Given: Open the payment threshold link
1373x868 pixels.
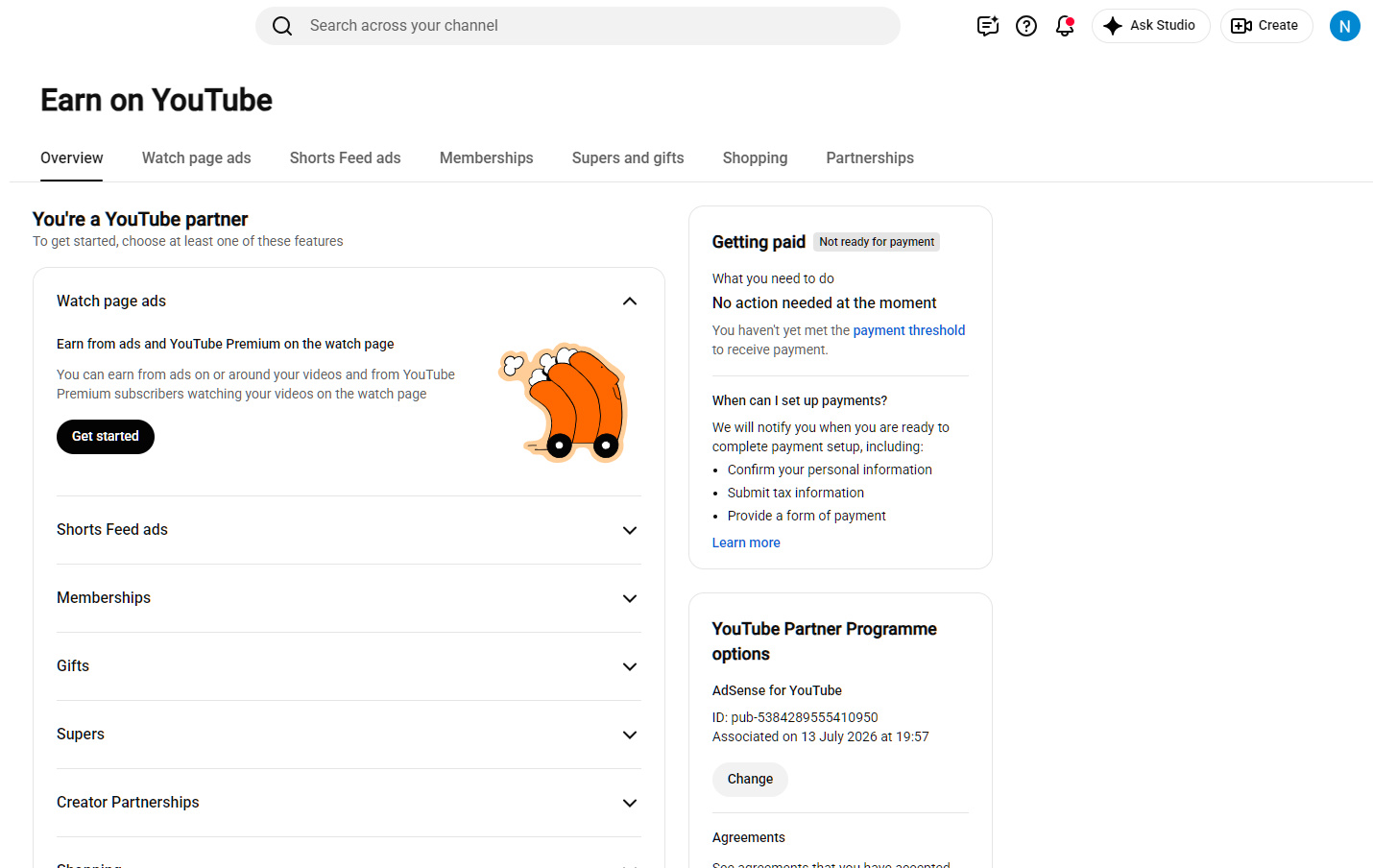Looking at the screenshot, I should tap(909, 330).
